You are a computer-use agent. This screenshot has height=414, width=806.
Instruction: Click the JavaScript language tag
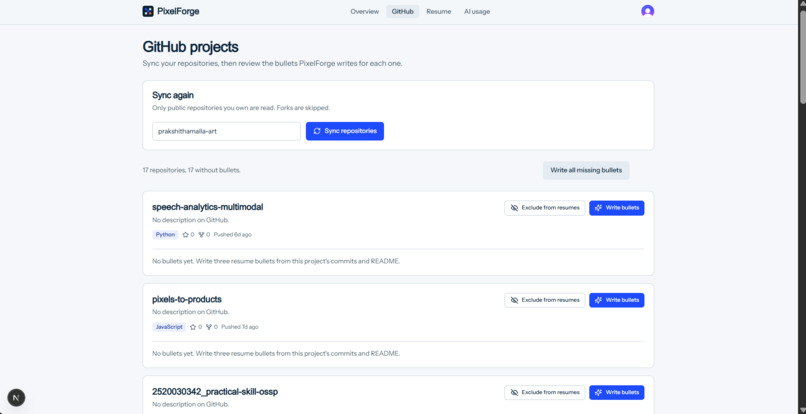[169, 327]
